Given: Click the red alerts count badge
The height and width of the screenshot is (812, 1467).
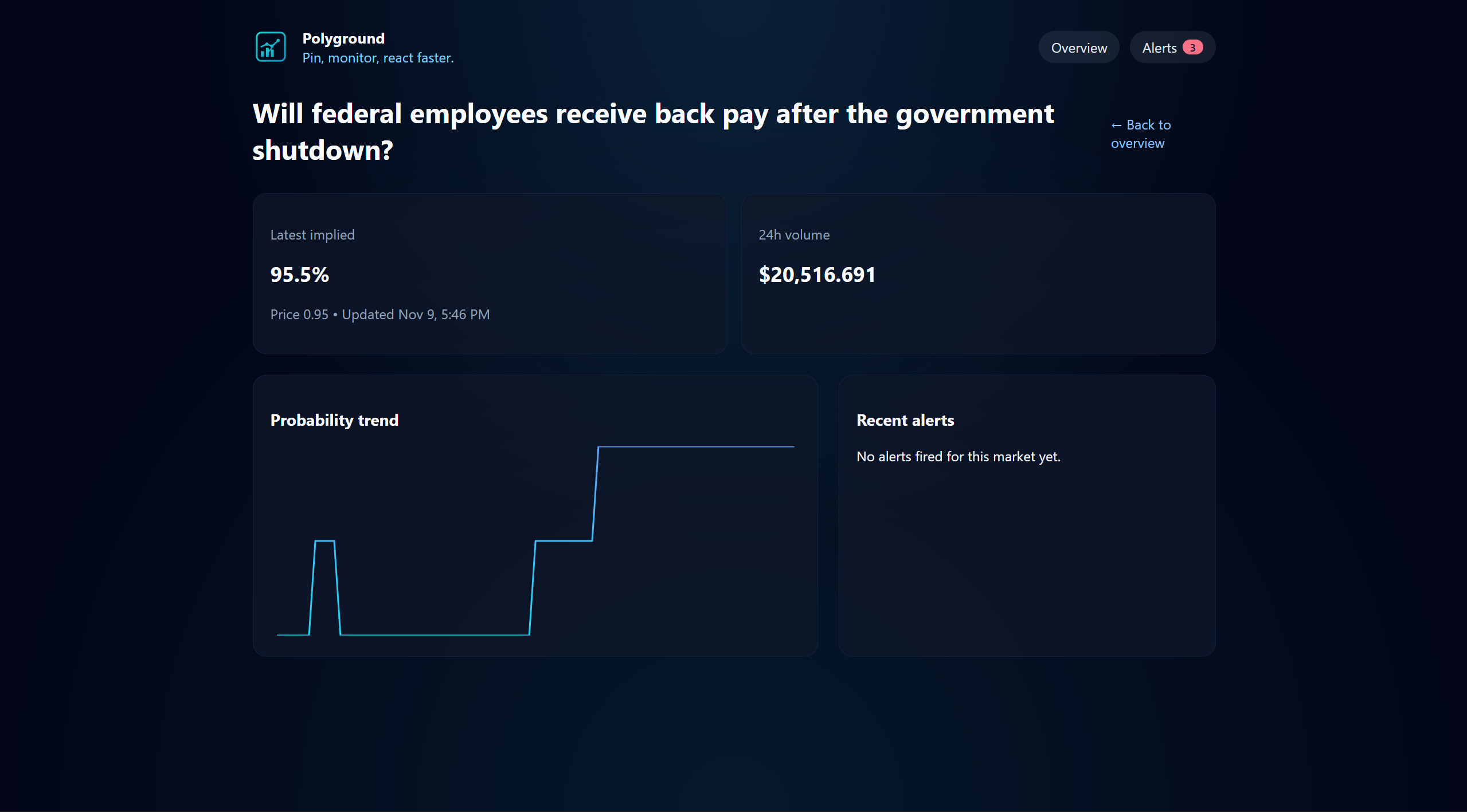Looking at the screenshot, I should 1192,48.
